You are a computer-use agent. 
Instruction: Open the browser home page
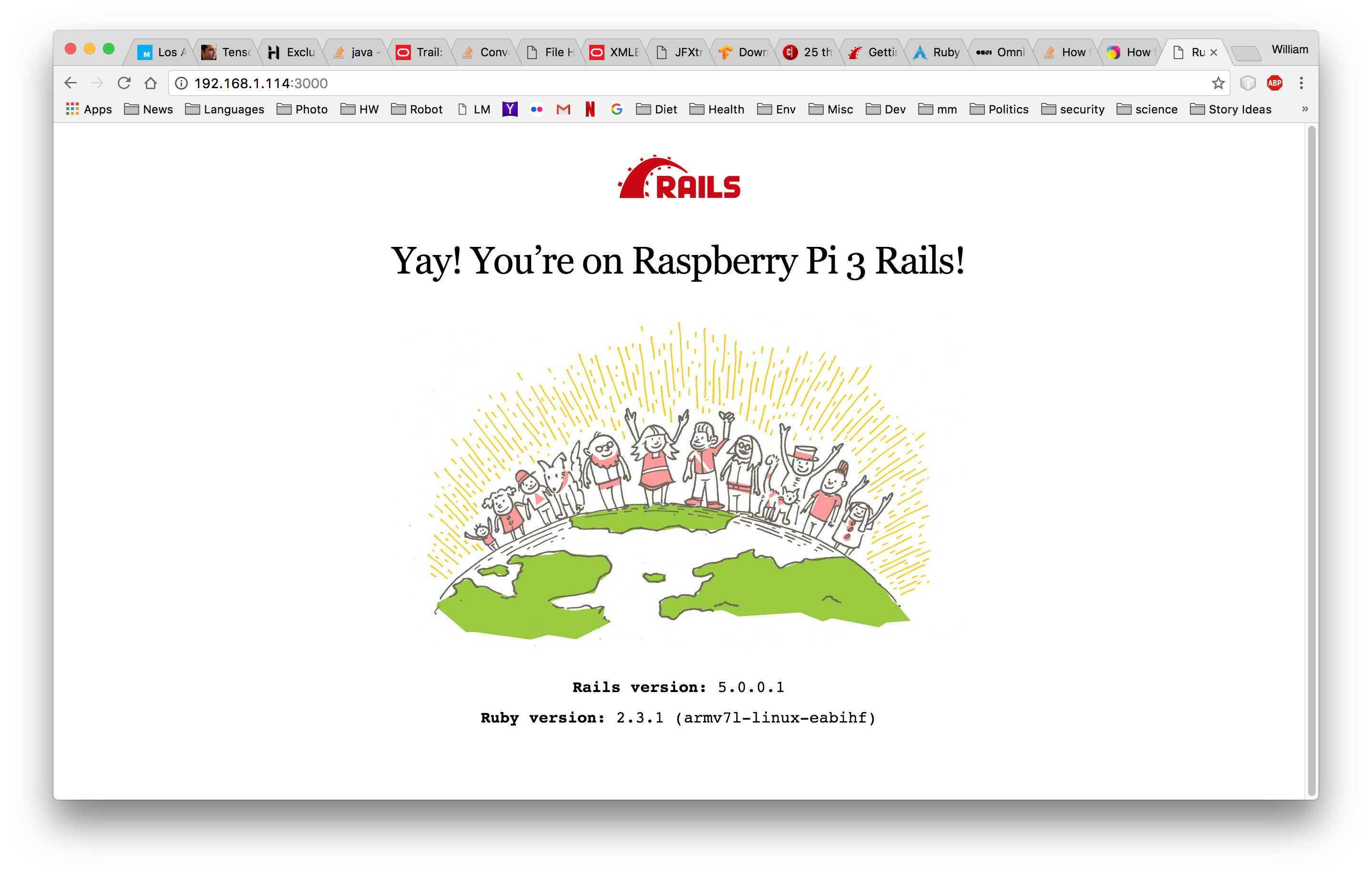pyautogui.click(x=151, y=83)
